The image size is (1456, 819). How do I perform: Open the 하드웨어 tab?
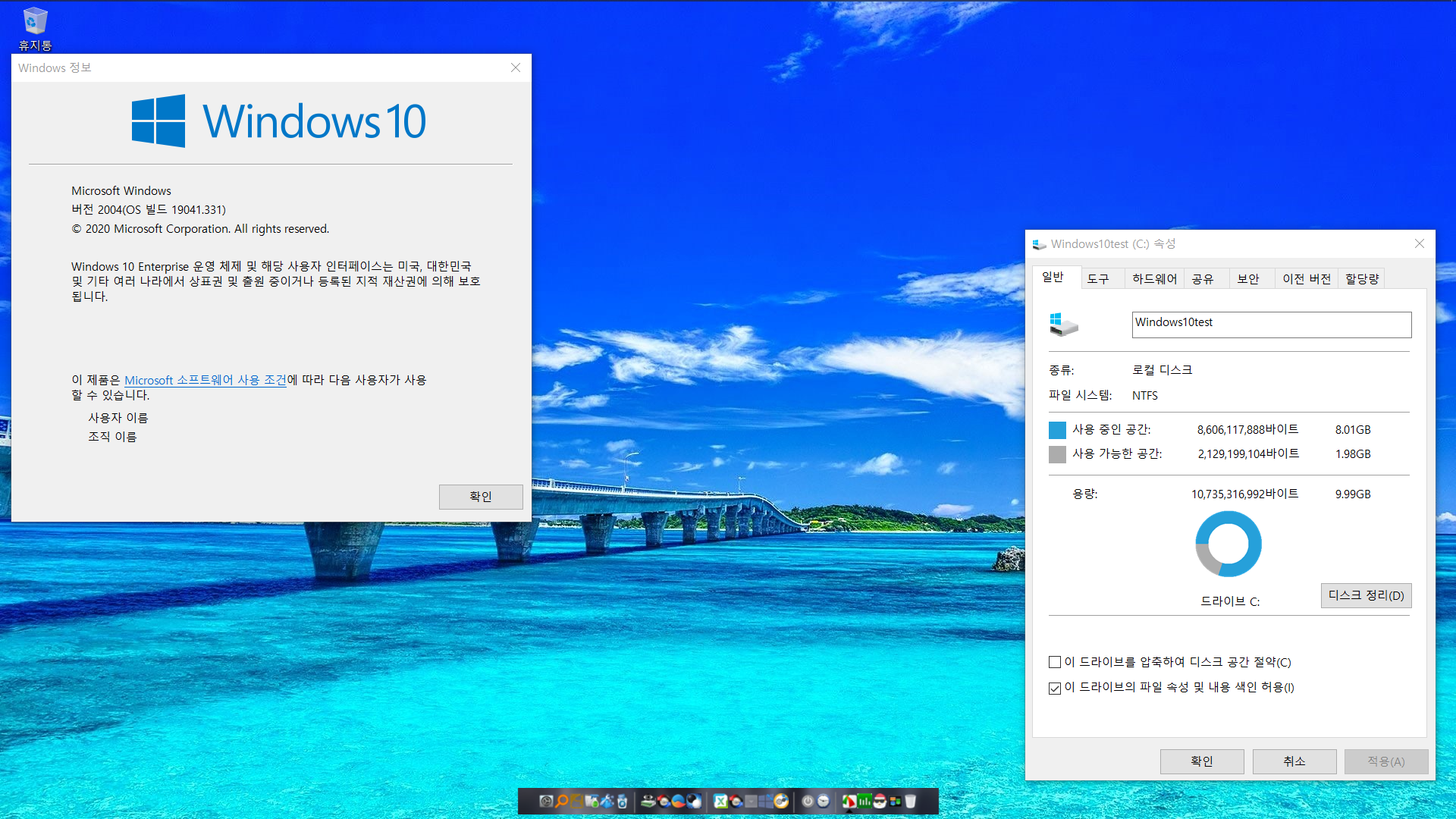[x=1154, y=279]
